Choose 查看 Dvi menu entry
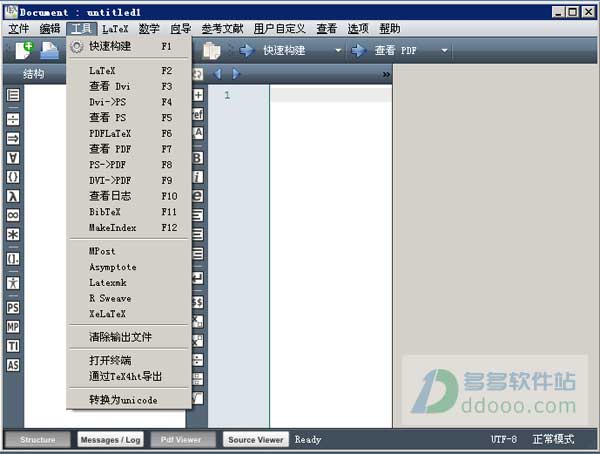Image resolution: width=600 pixels, height=454 pixels. (x=129, y=87)
